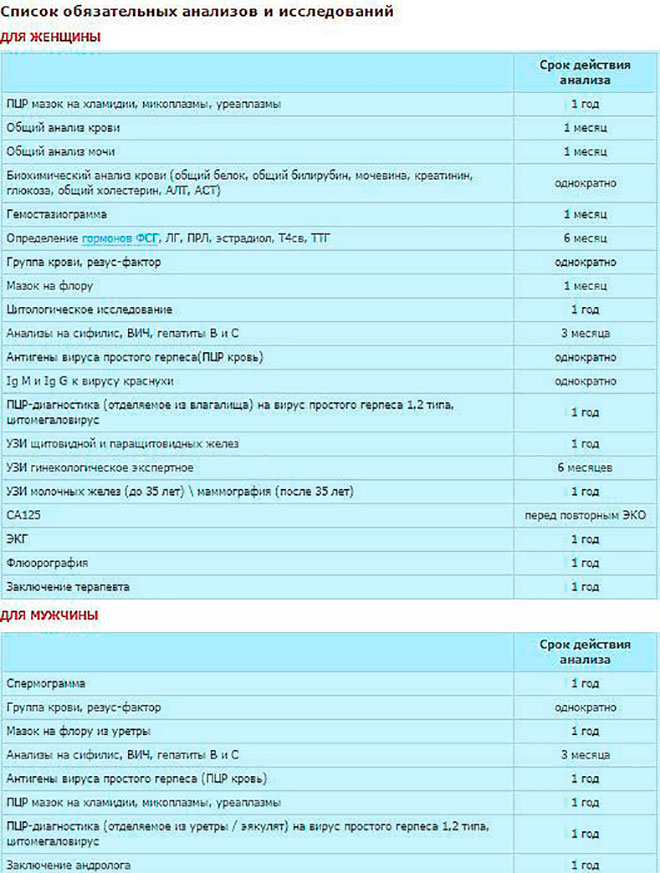
Task: Click the "Заключение андролога" row
Action: click(68, 863)
